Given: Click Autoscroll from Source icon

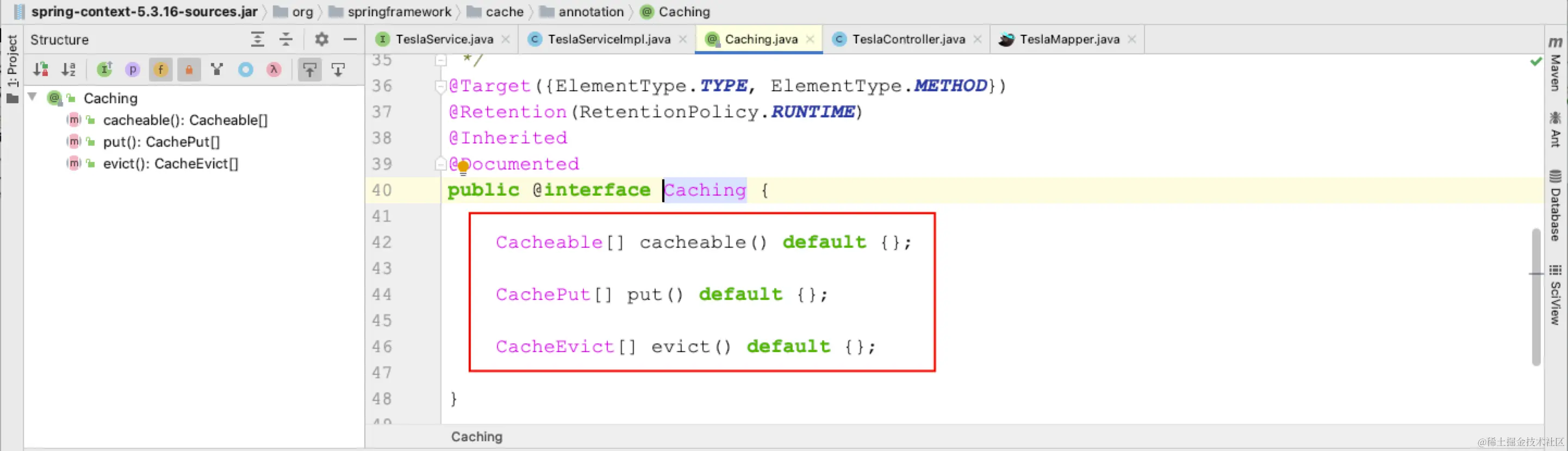Looking at the screenshot, I should [x=338, y=70].
